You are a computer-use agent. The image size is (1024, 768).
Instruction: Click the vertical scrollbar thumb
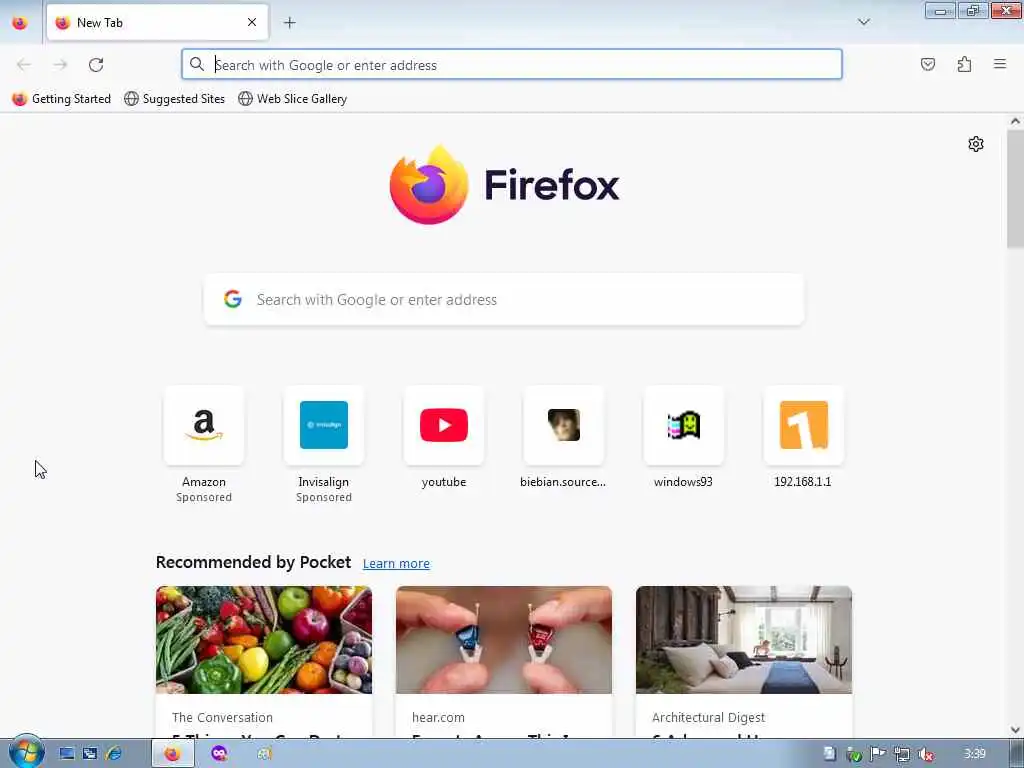click(1015, 189)
